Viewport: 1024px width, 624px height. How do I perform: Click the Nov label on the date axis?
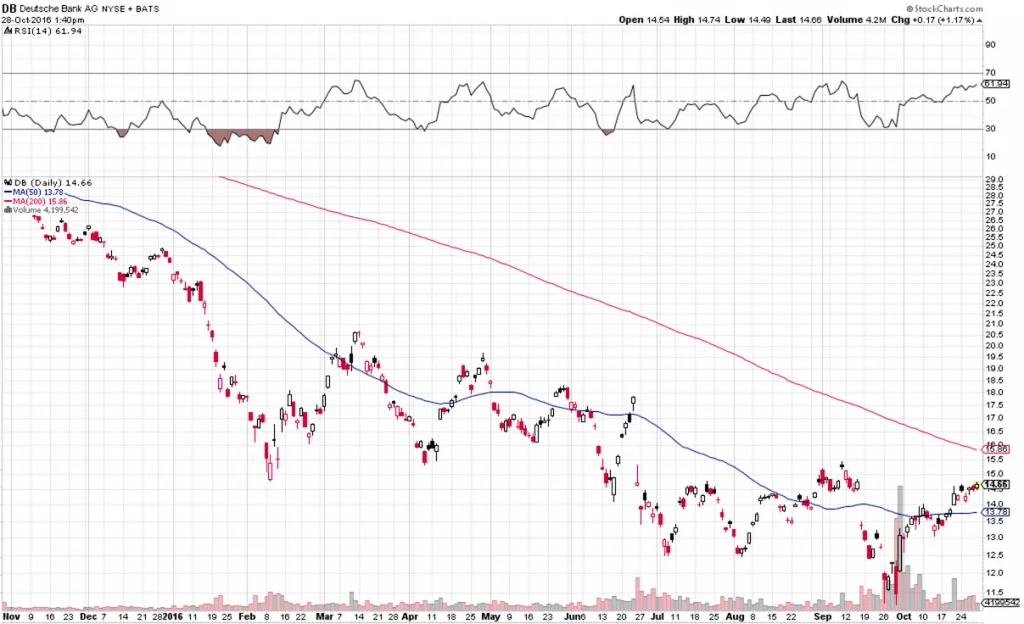point(12,616)
